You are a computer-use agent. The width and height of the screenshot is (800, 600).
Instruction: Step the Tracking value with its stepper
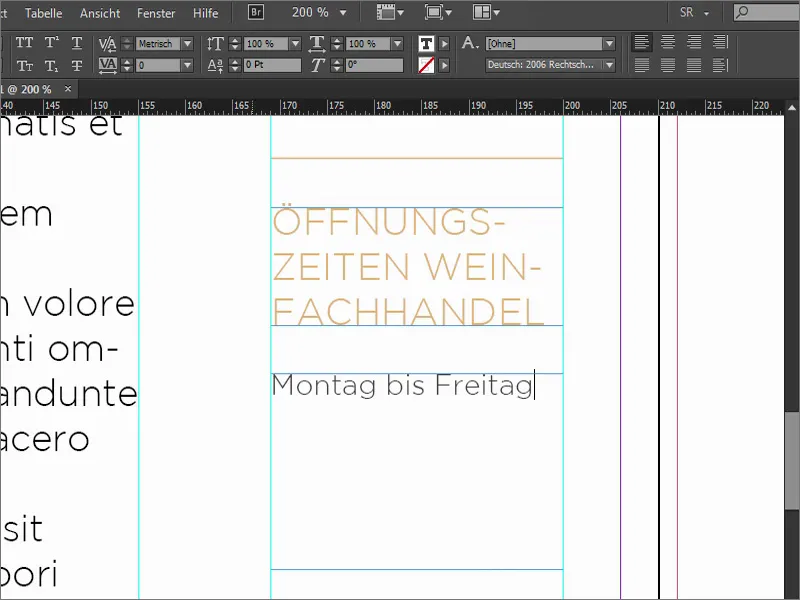(x=127, y=65)
